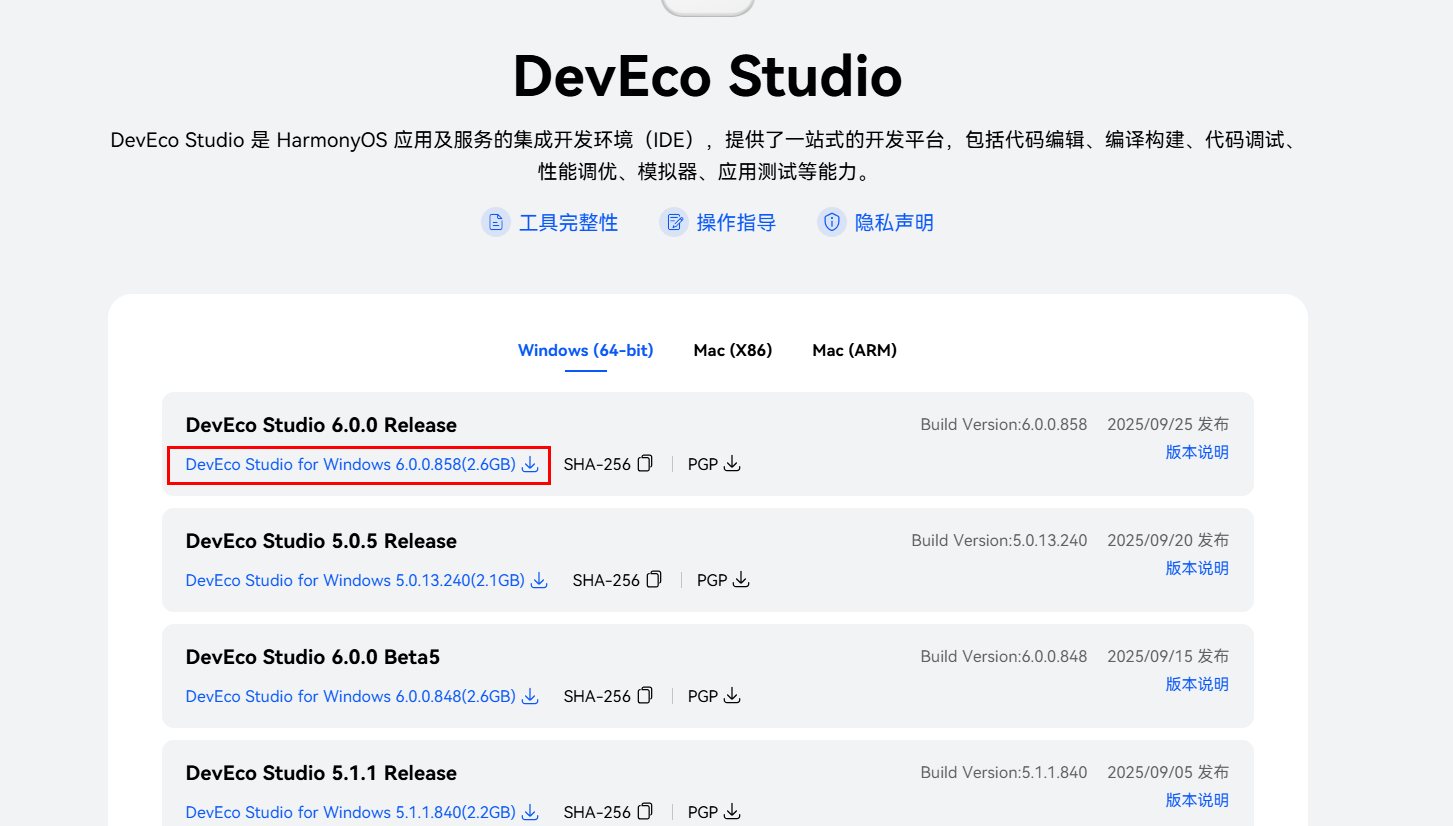The height and width of the screenshot is (826, 1453).
Task: Click the 操作指导 edit icon
Action: [x=674, y=222]
